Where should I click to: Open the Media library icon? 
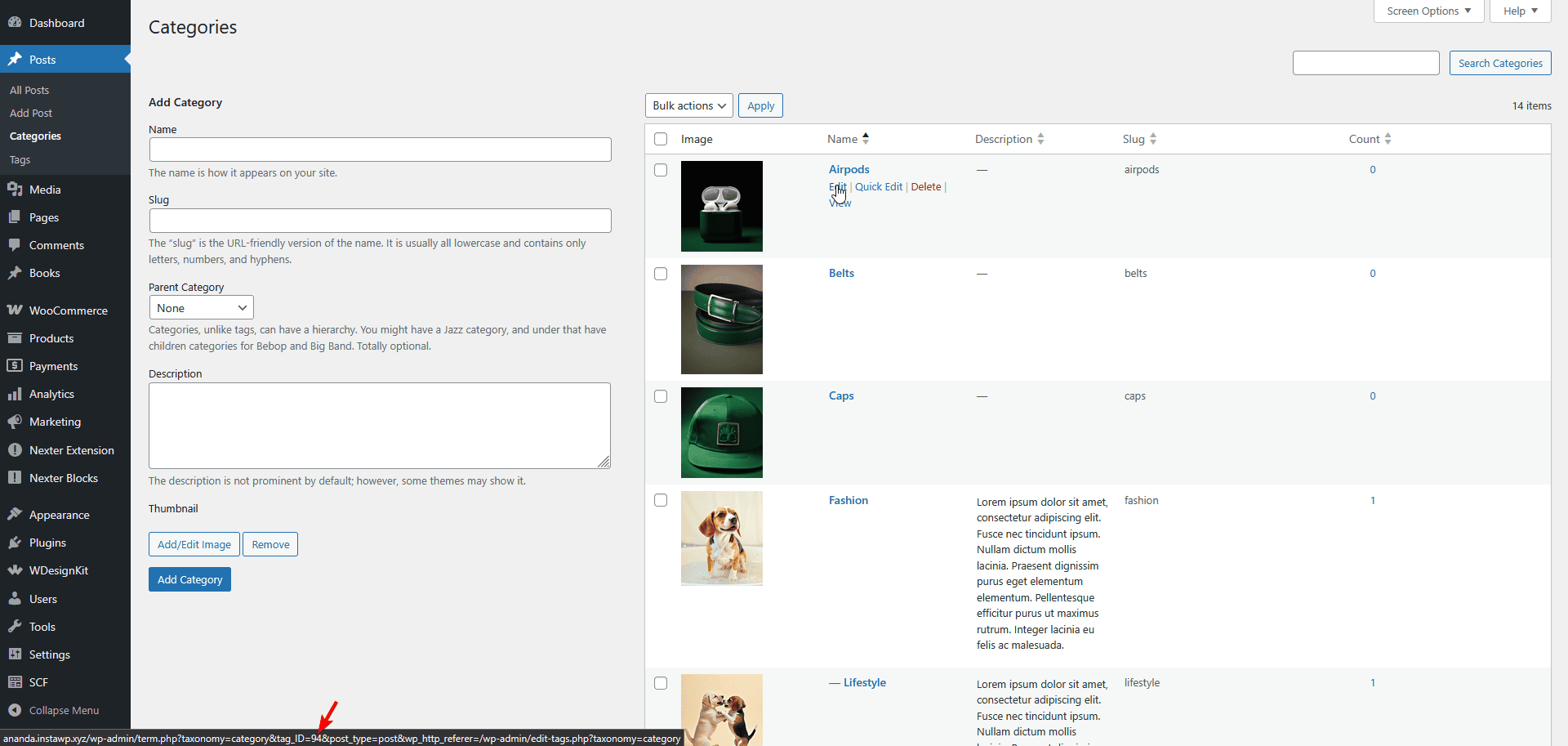(16, 189)
